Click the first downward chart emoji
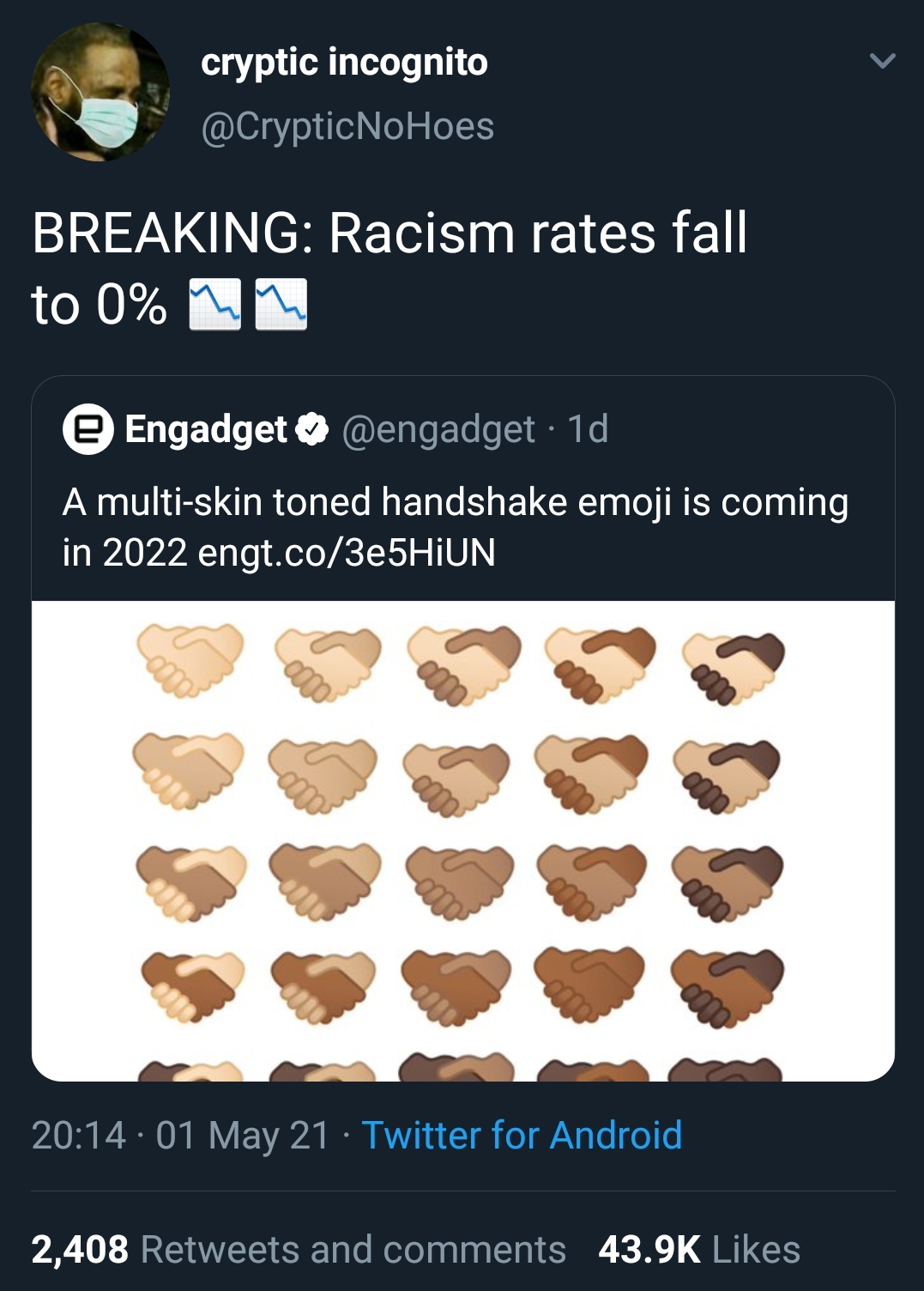This screenshot has height=1291, width=924. click(214, 305)
